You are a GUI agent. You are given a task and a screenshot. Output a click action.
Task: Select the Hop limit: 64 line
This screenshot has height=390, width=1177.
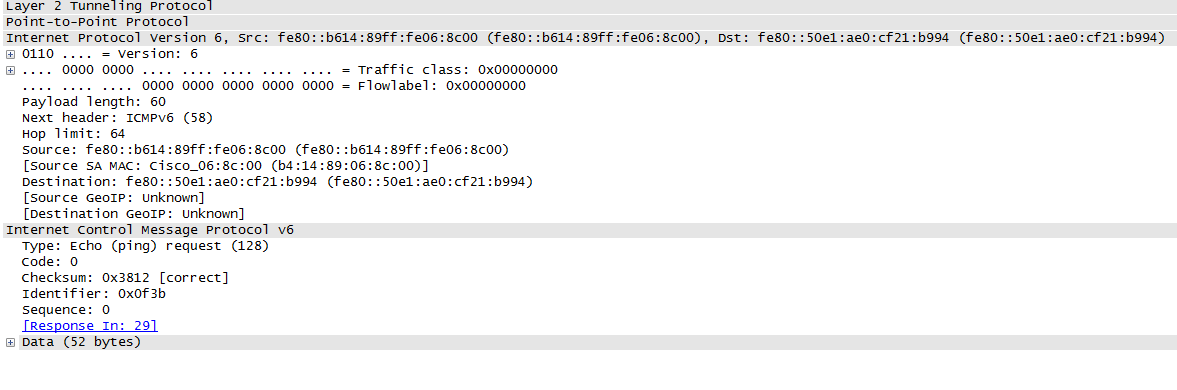(x=74, y=134)
